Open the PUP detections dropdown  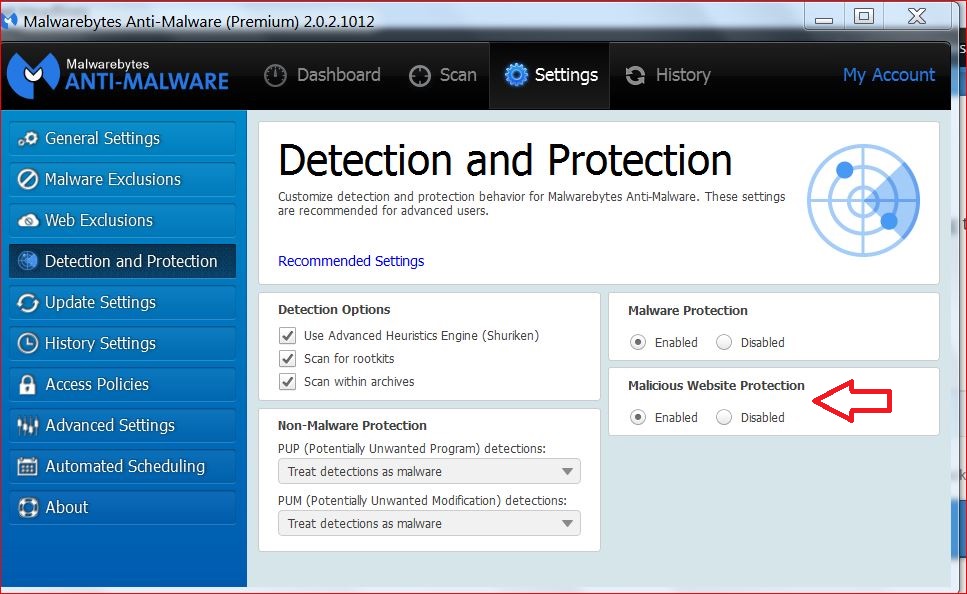click(429, 471)
